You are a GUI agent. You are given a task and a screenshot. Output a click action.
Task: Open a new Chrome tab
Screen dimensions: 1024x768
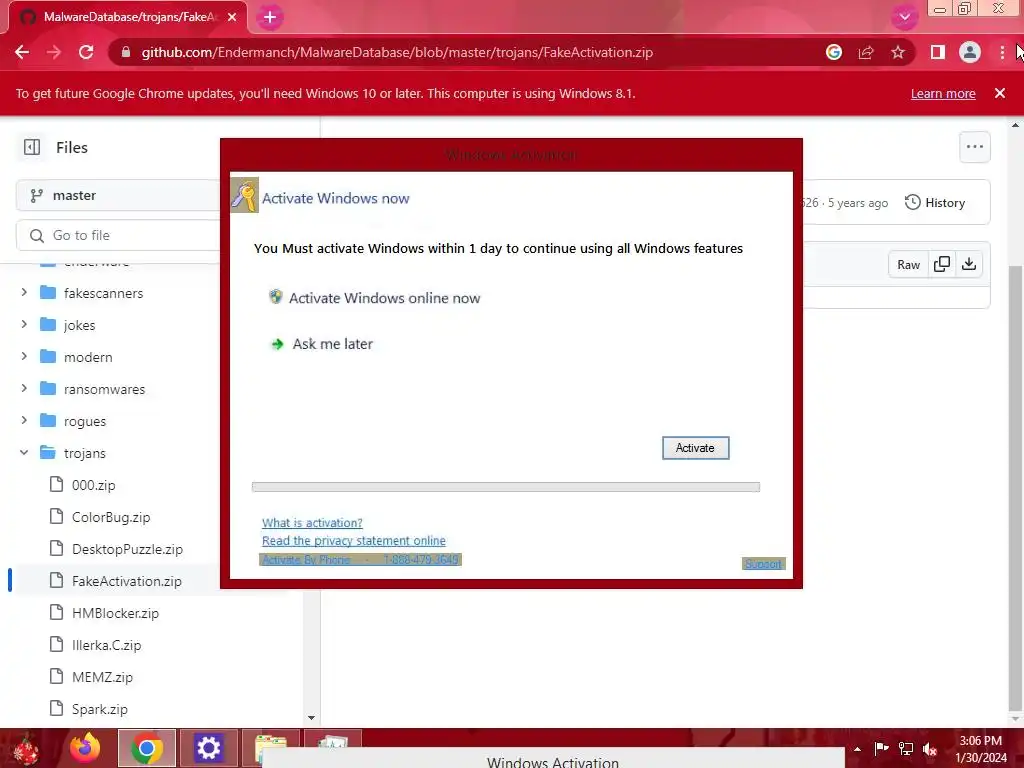click(269, 18)
